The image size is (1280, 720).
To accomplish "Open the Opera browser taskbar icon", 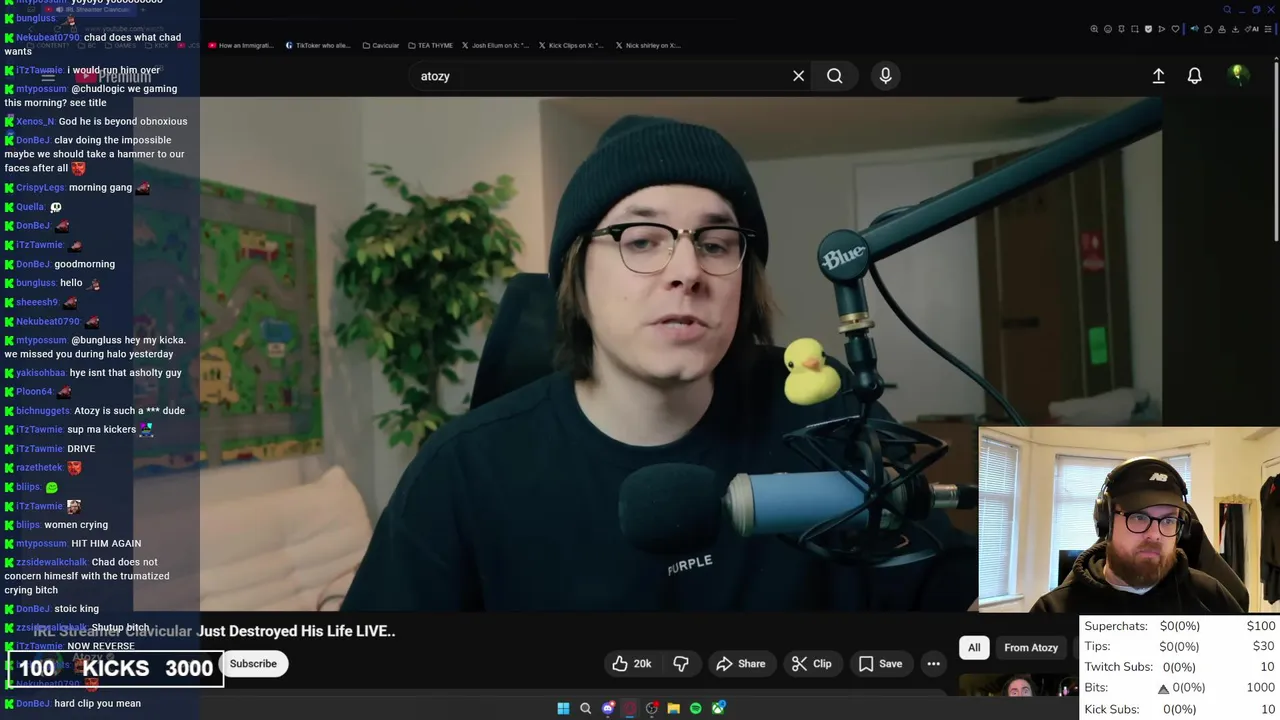I will click(630, 708).
